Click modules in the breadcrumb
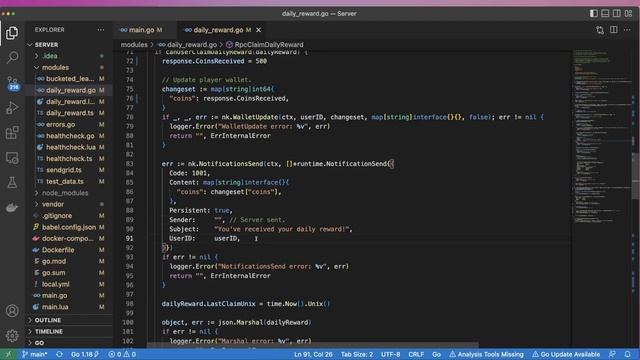640x360 pixels. (x=134, y=44)
